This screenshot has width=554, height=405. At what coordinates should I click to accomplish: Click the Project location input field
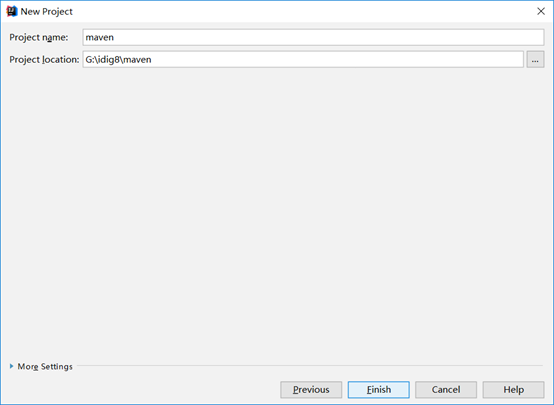pos(303,59)
